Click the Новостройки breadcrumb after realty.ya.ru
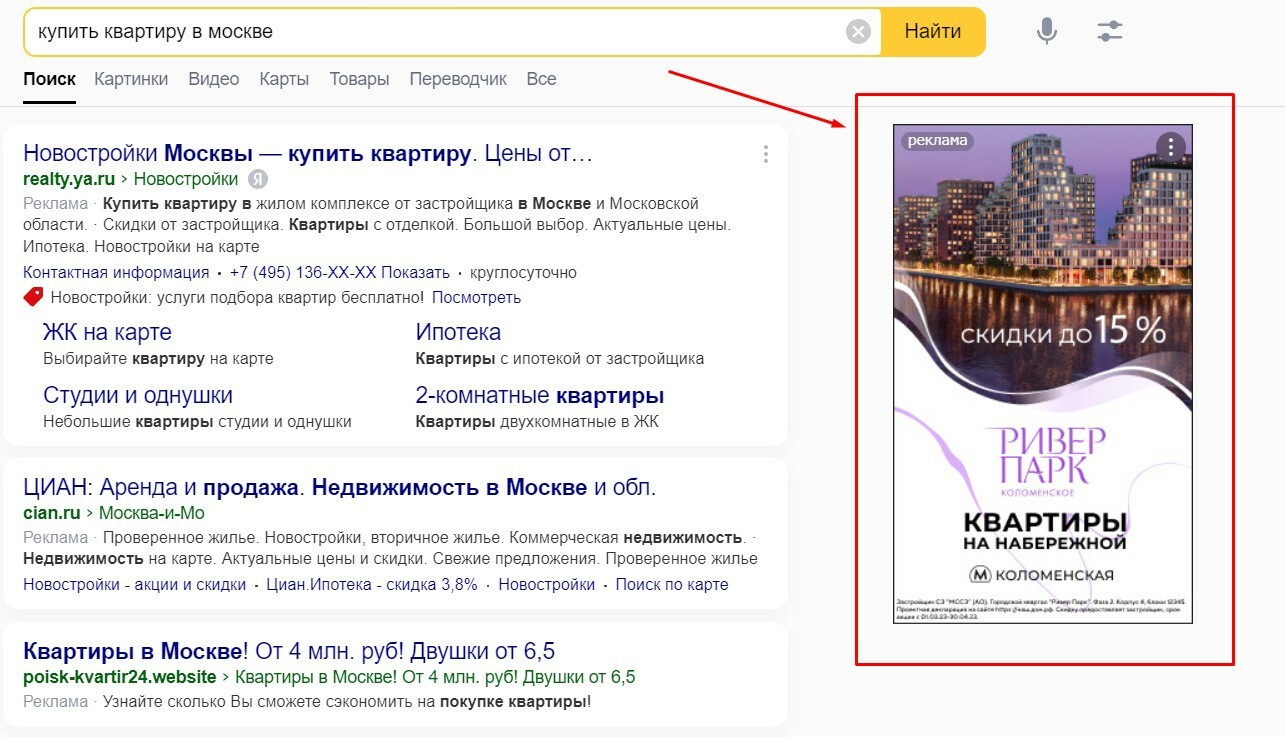The width and height of the screenshot is (1285, 737). (186, 179)
